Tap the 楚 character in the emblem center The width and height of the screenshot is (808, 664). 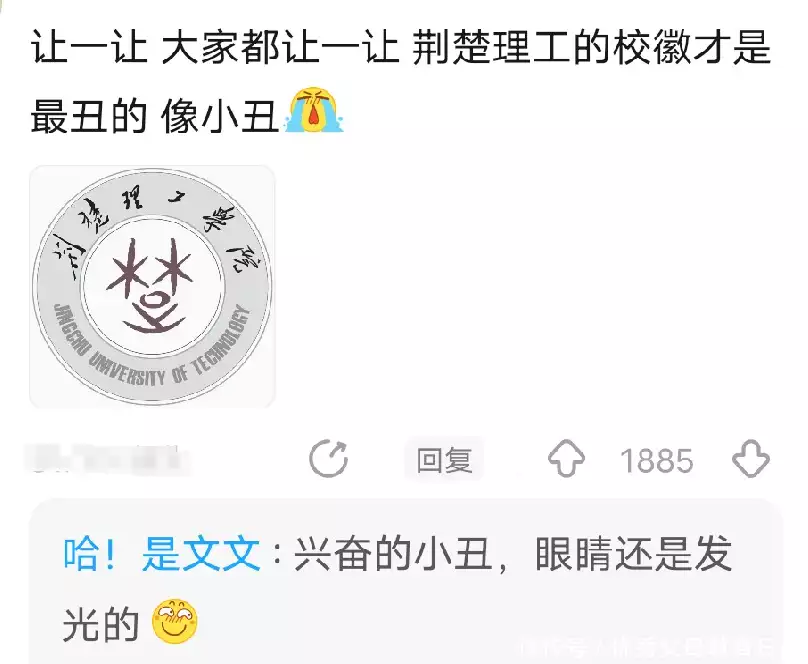click(x=153, y=286)
